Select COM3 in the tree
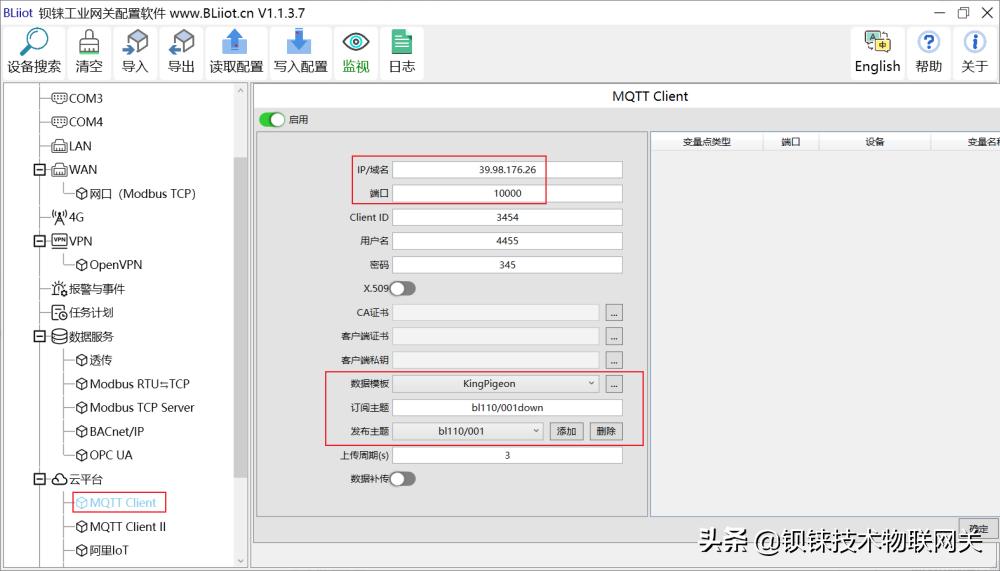Image resolution: width=1000 pixels, height=571 pixels. click(x=77, y=98)
